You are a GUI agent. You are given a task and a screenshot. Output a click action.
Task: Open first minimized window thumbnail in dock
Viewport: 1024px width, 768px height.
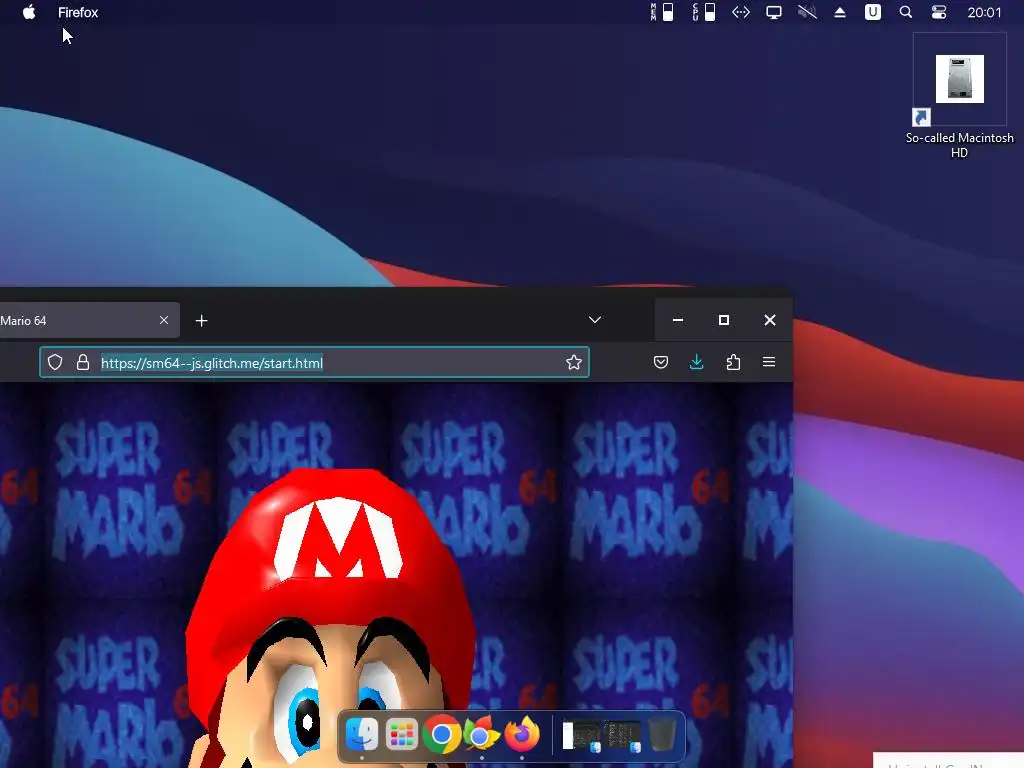pyautogui.click(x=582, y=737)
